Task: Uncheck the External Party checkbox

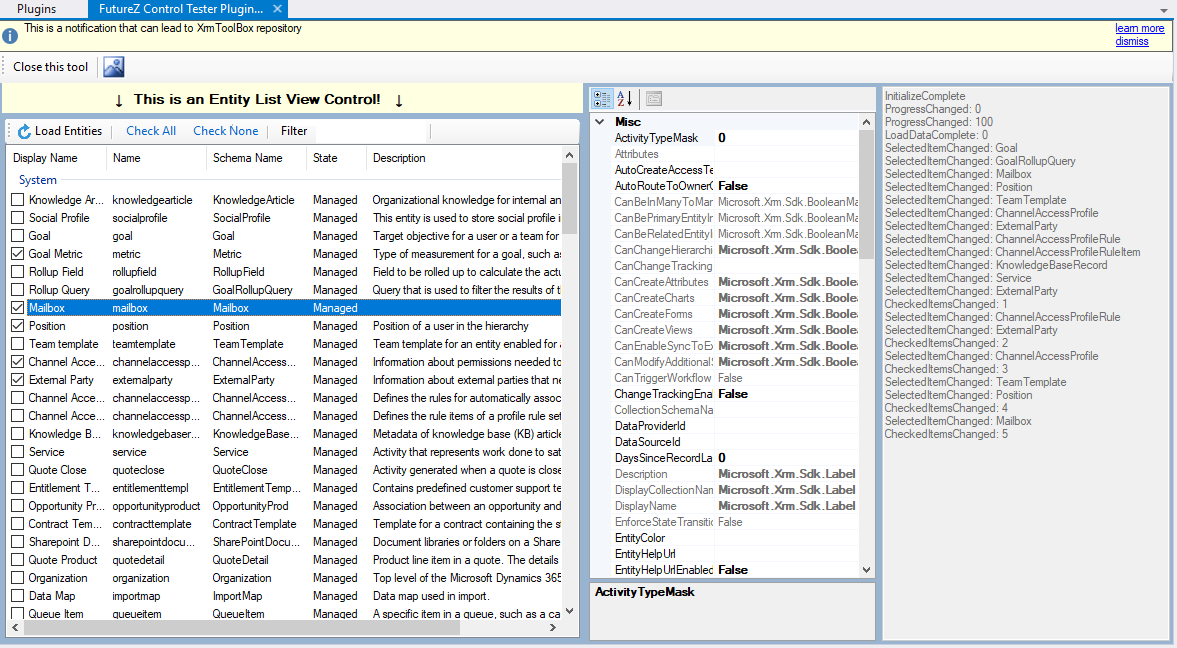Action: click(18, 380)
